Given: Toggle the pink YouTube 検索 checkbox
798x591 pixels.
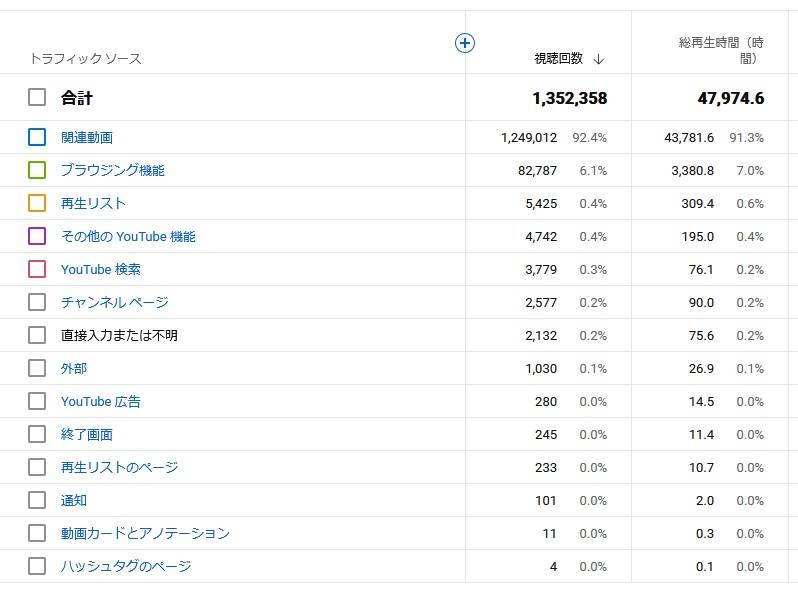Looking at the screenshot, I should tap(37, 269).
